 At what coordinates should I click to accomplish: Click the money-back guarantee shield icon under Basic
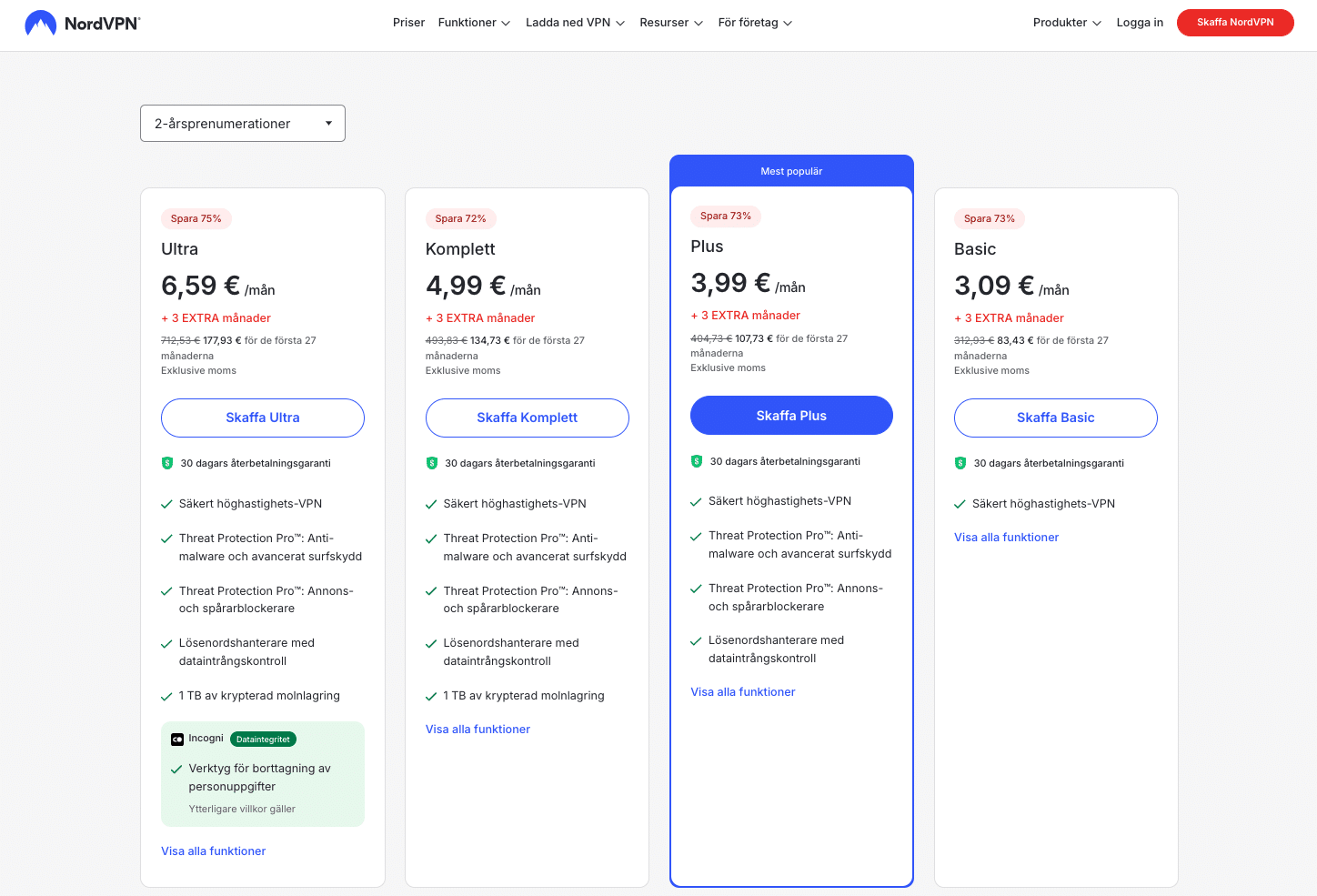click(960, 463)
